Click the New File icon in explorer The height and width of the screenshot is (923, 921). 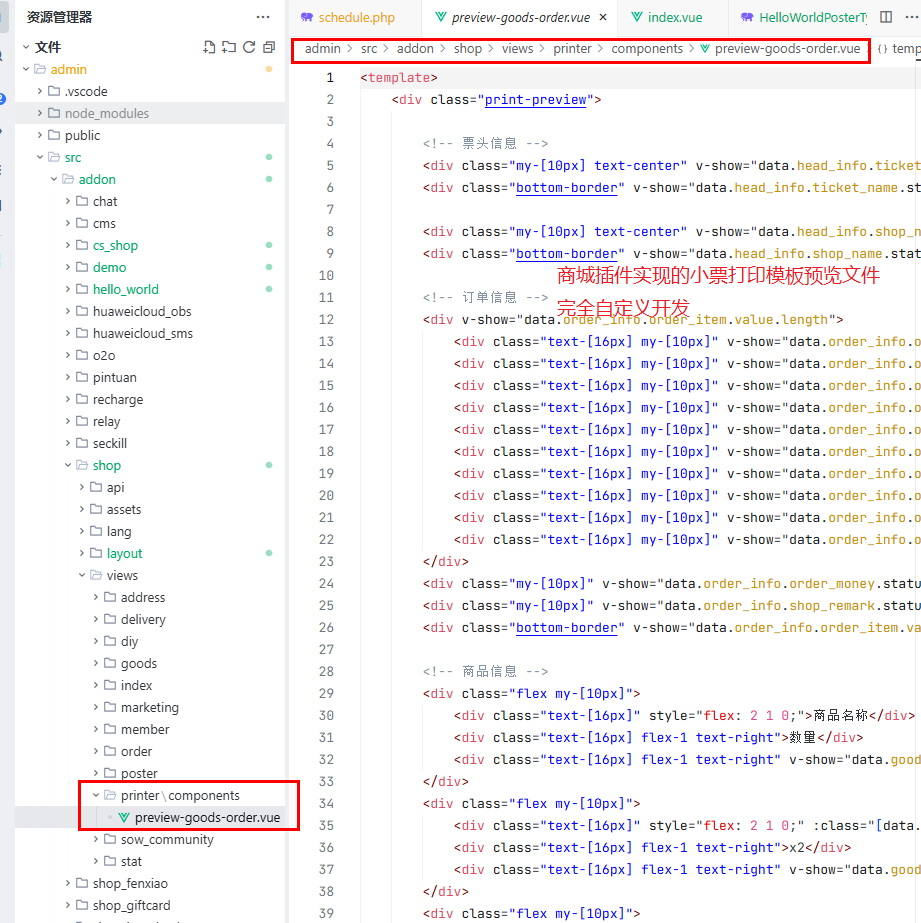coord(209,47)
